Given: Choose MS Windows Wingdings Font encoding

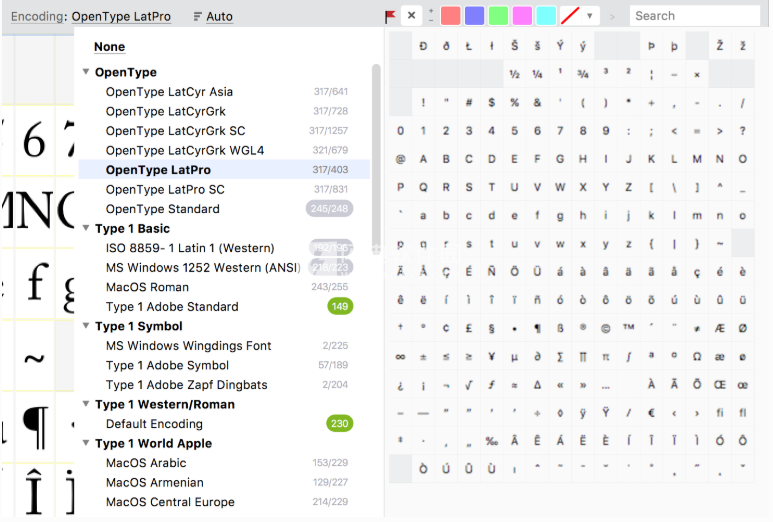Looking at the screenshot, I should tap(224, 346).
